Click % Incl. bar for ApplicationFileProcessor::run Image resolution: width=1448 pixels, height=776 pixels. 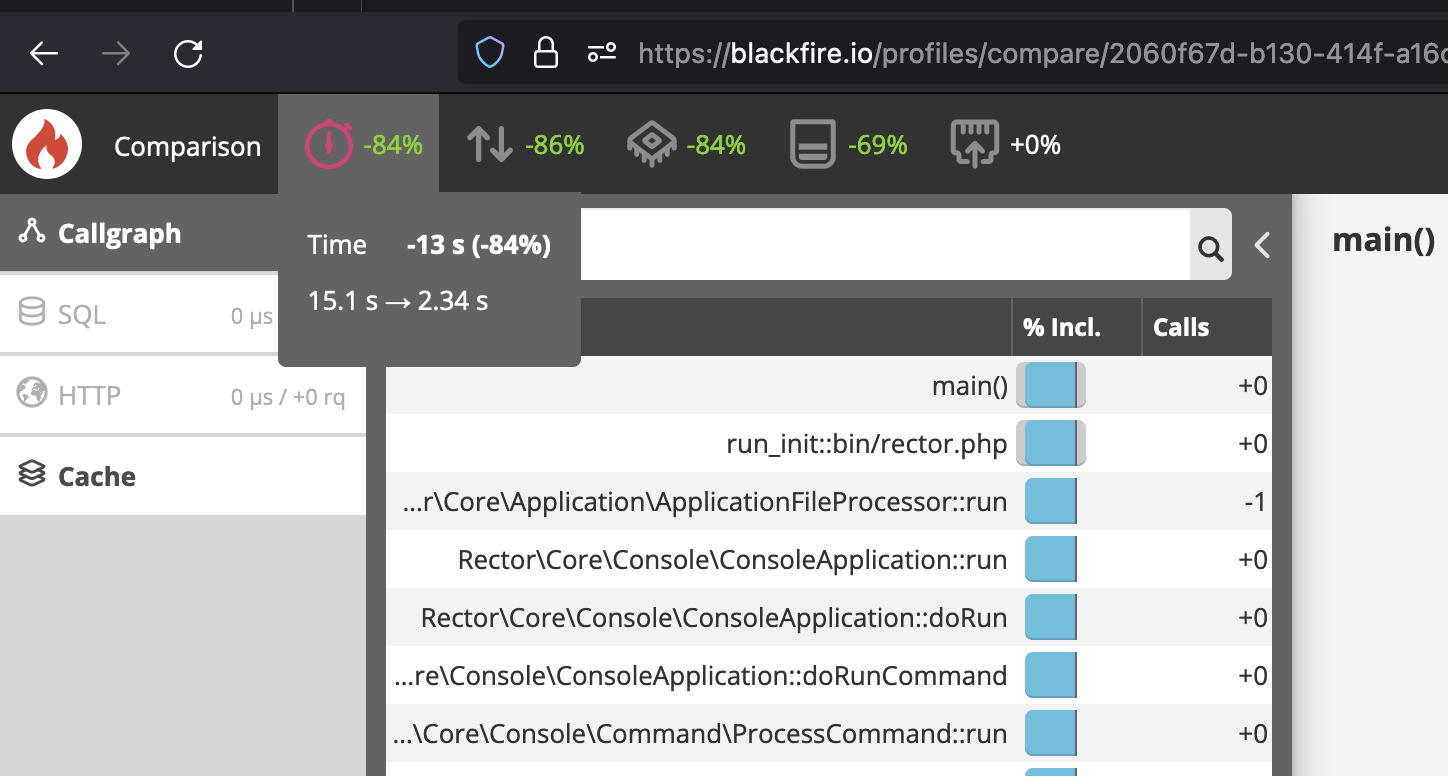(x=1051, y=502)
